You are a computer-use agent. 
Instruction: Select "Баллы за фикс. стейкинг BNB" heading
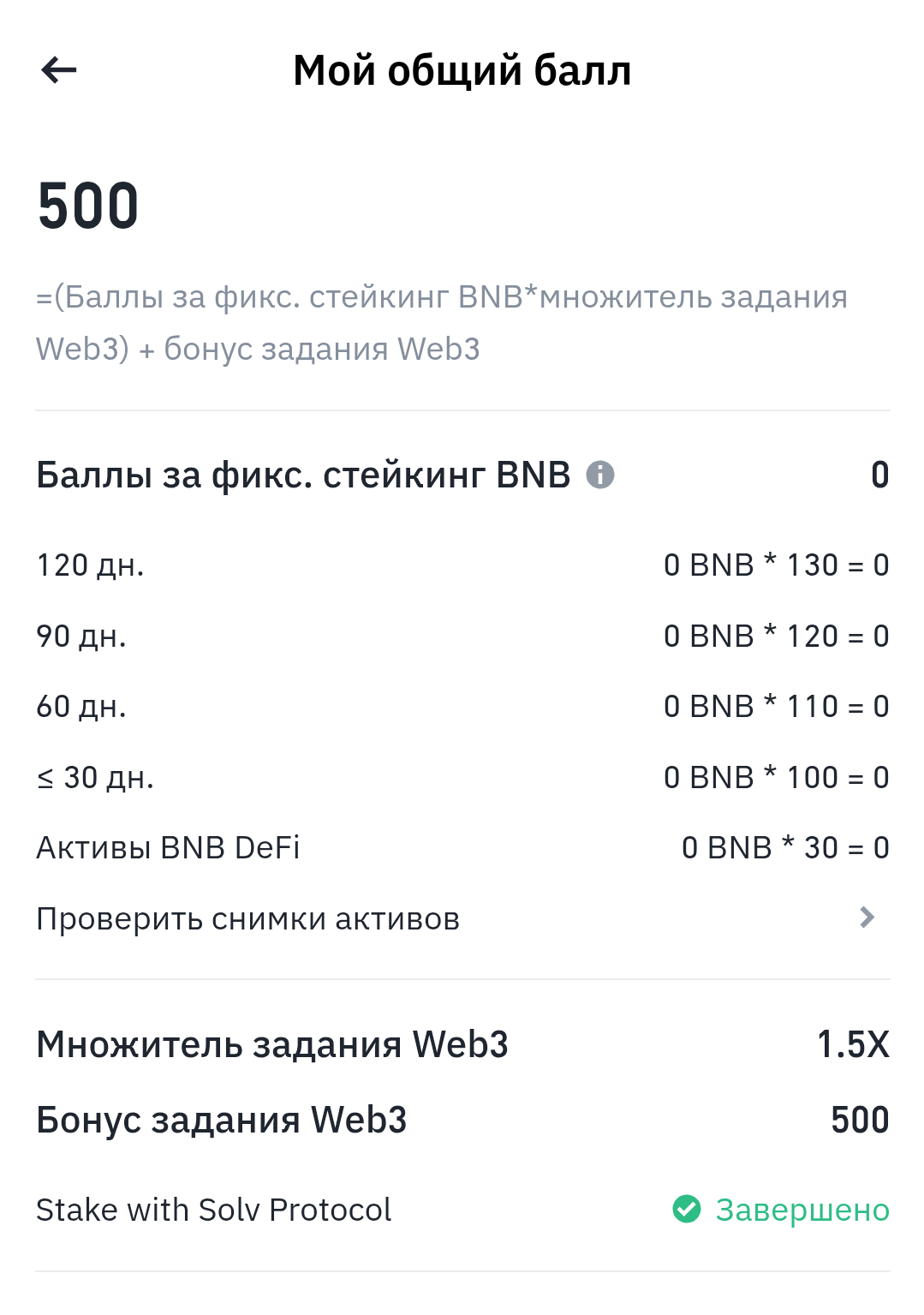pos(303,475)
